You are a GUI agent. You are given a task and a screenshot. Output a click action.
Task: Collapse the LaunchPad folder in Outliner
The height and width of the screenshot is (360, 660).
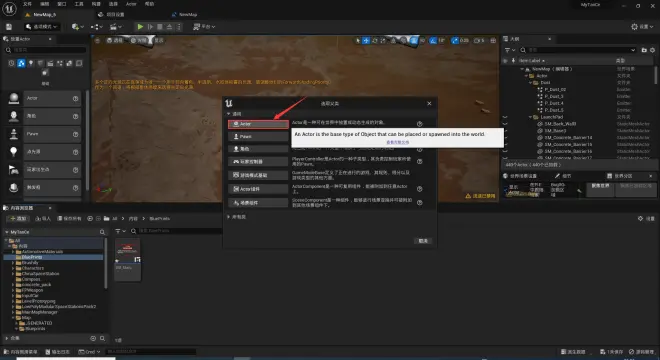click(531, 117)
